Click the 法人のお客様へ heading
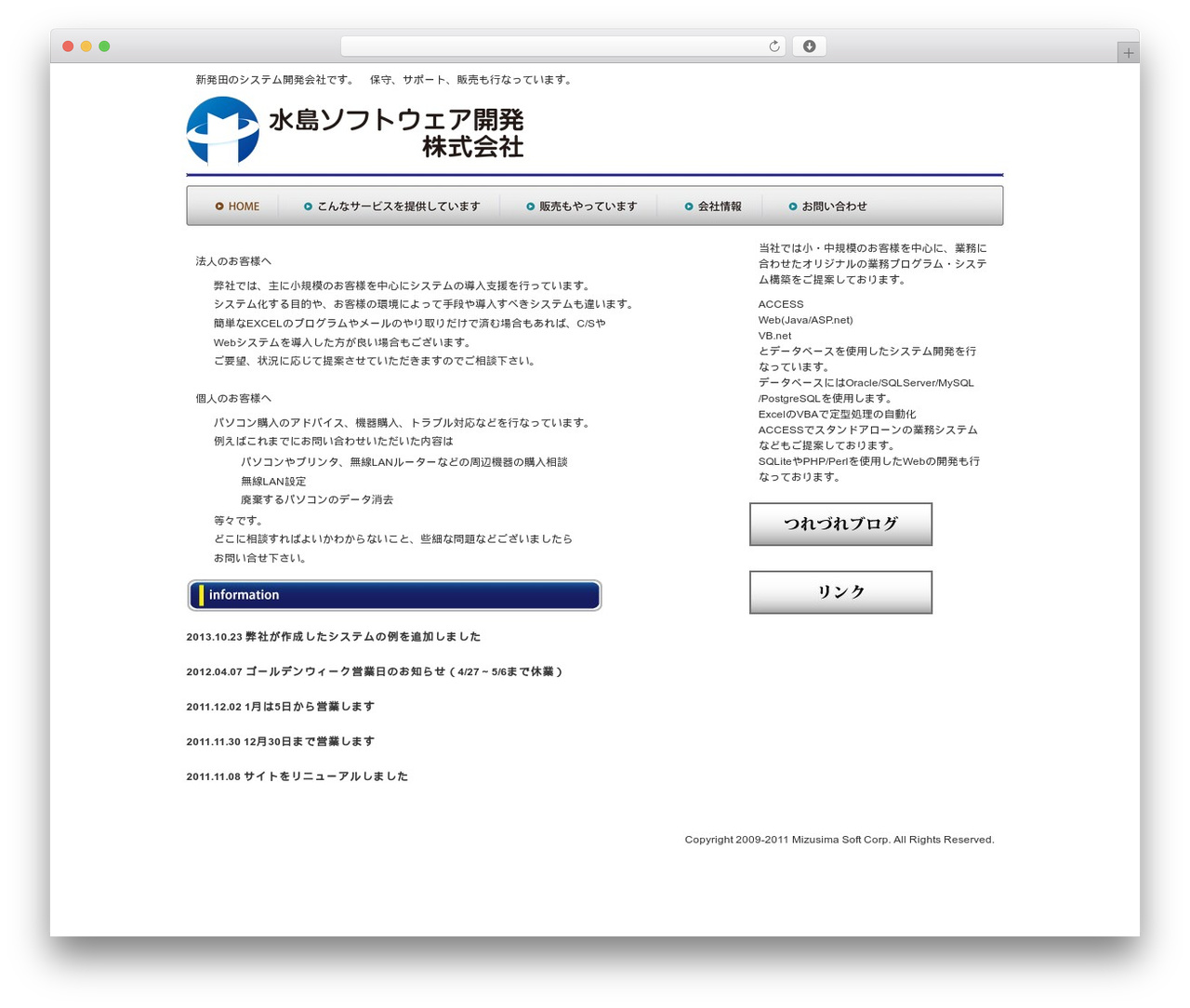This screenshot has height=1008, width=1190. point(233,261)
